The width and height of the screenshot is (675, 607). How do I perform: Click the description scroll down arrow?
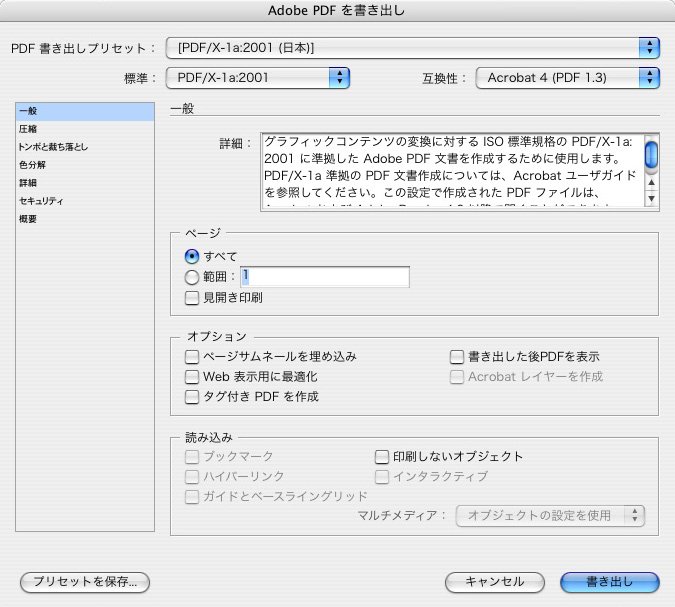point(651,198)
